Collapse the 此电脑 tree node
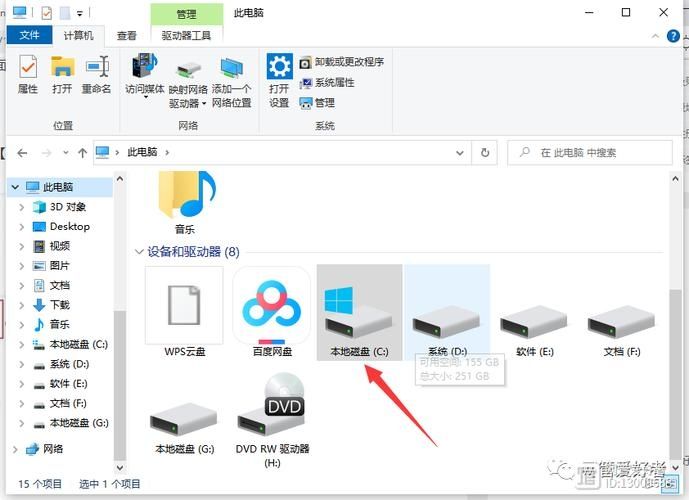This screenshot has width=689, height=500. point(15,187)
